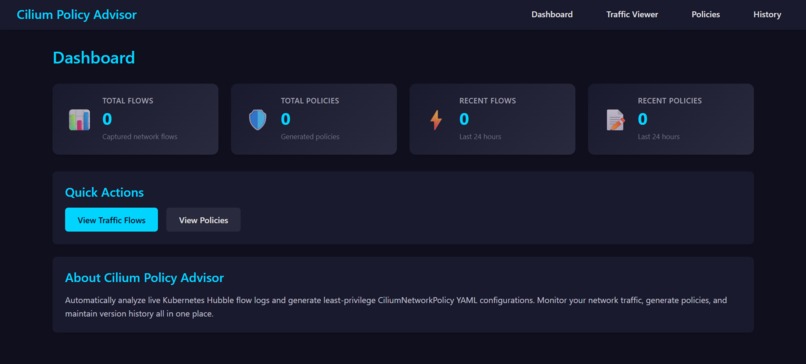Click the Recent Flows count value

(x=464, y=119)
